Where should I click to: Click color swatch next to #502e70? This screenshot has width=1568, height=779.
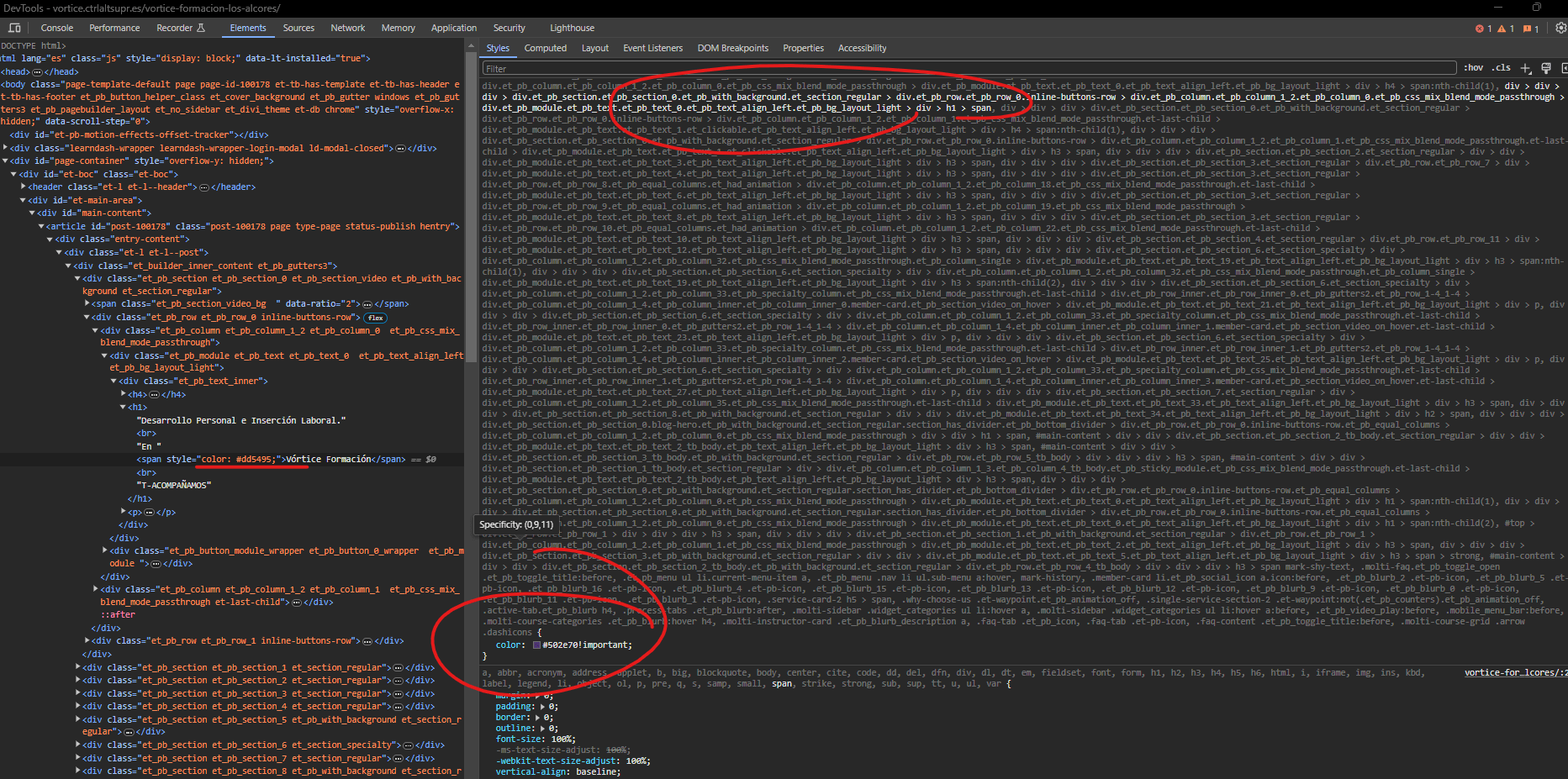point(537,645)
